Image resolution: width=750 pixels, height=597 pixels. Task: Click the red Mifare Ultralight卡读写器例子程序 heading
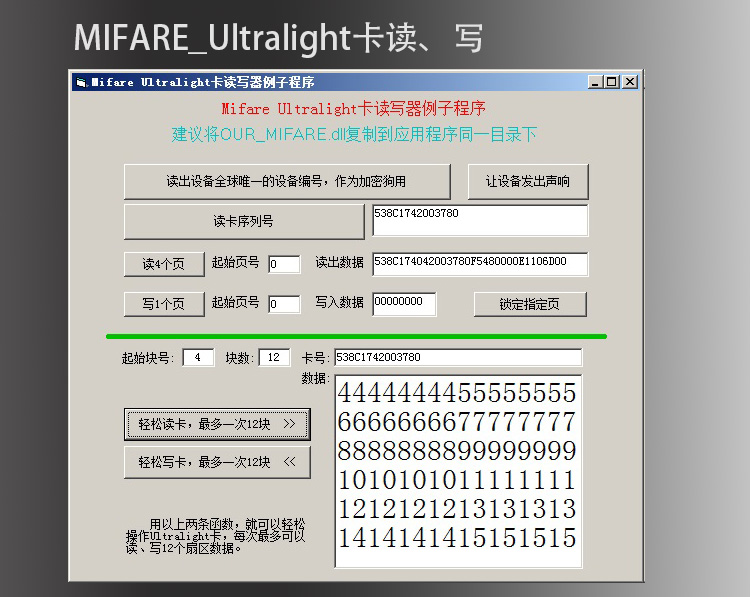tap(353, 109)
